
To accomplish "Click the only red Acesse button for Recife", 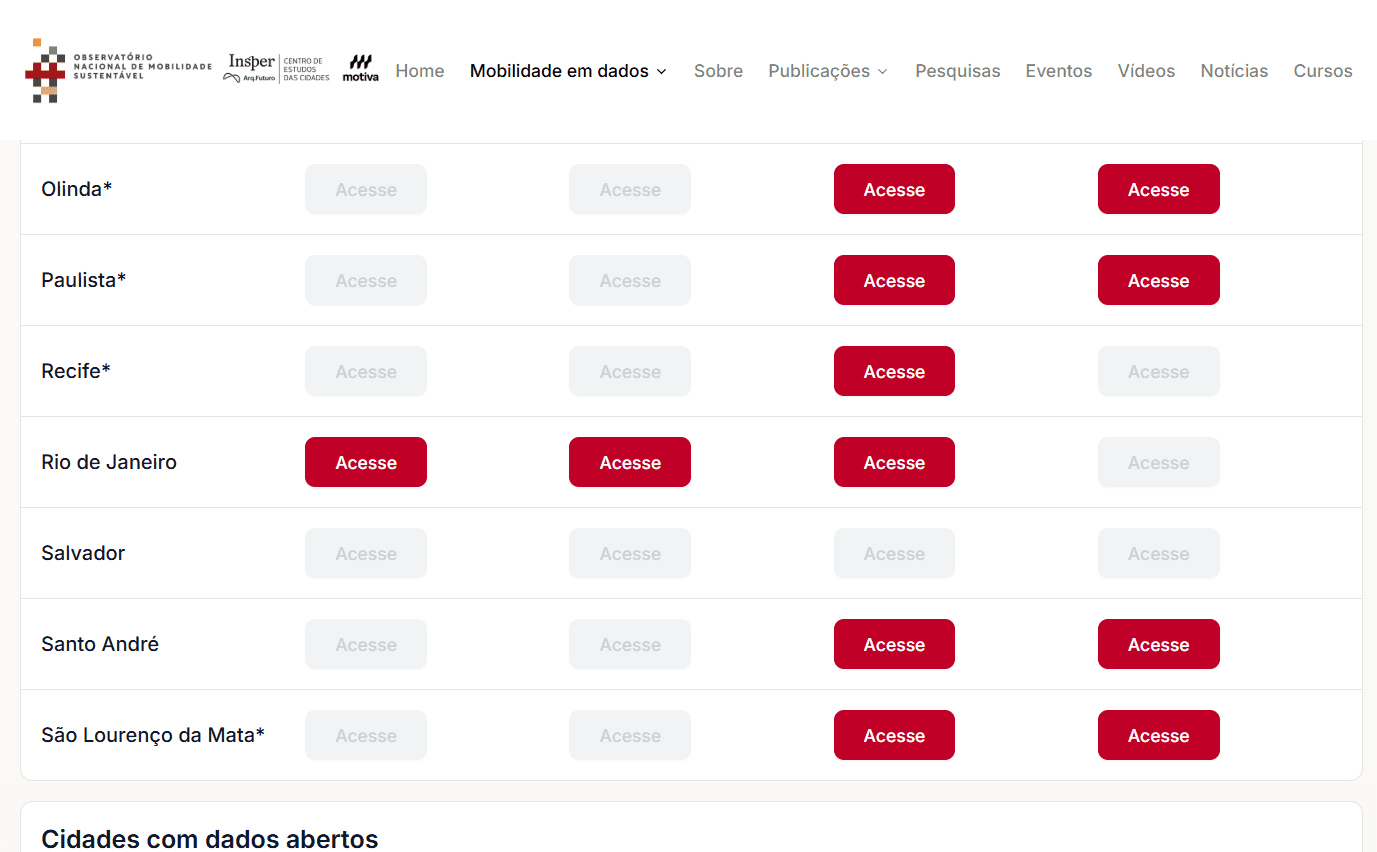I will click(x=894, y=371).
